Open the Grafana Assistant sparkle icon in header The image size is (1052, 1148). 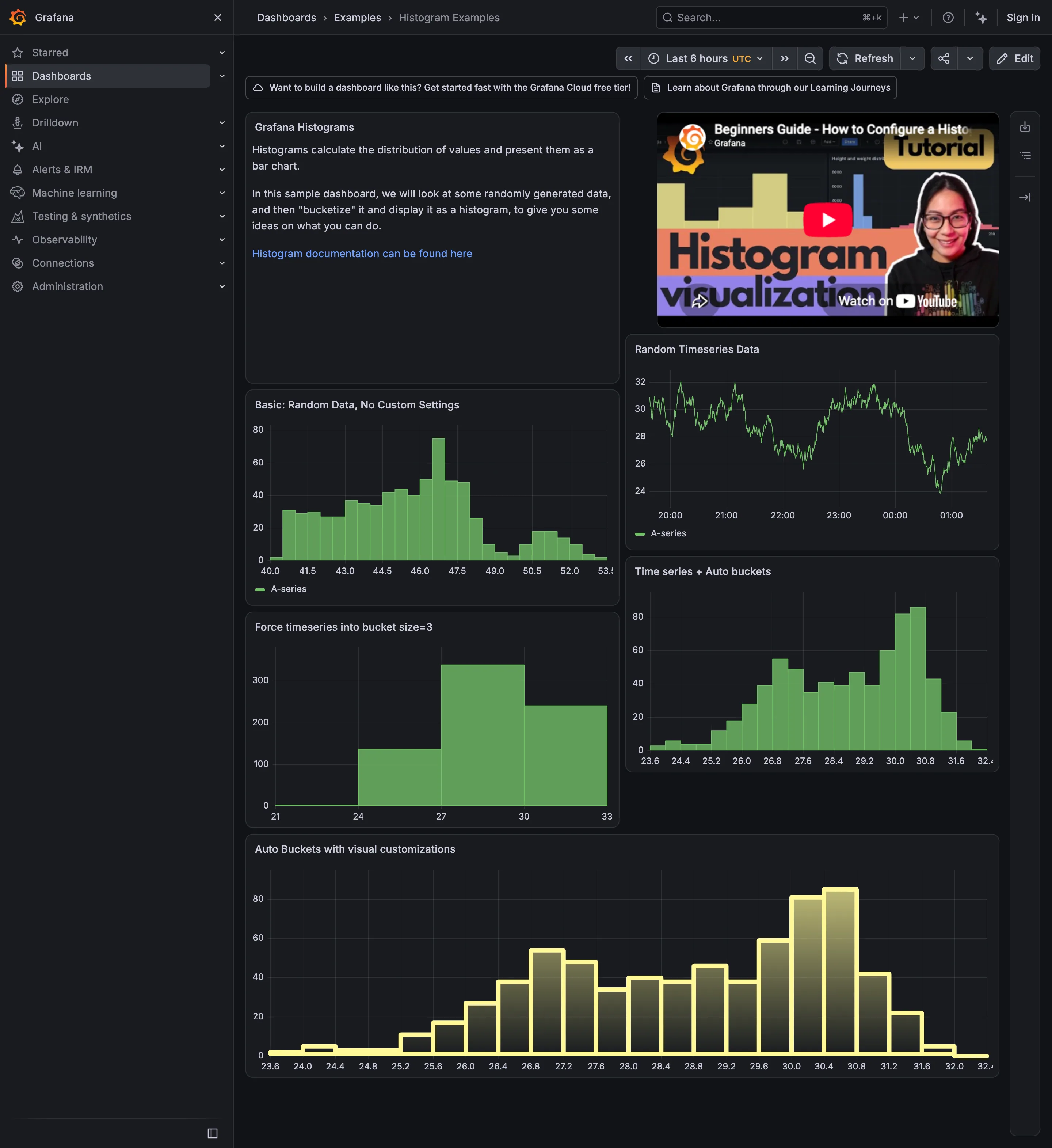point(982,18)
